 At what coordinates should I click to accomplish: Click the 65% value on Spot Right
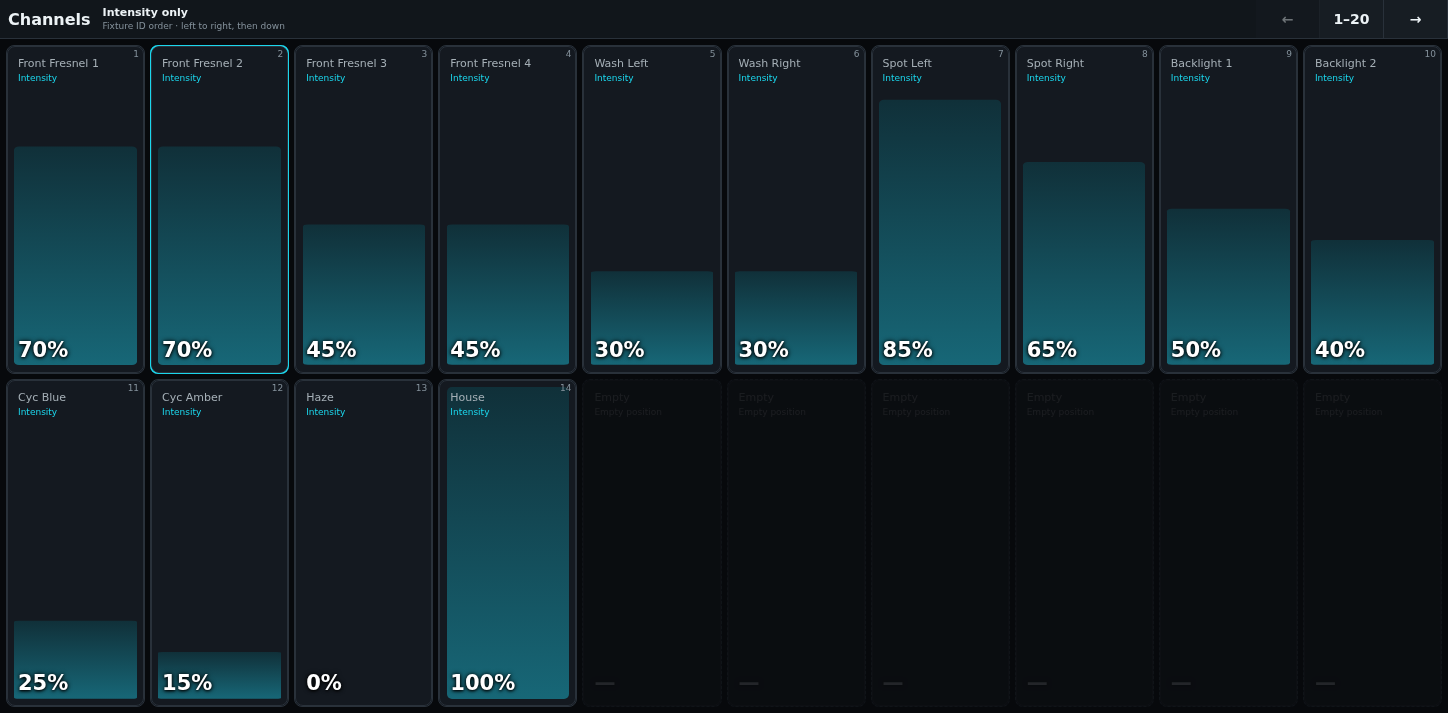pyautogui.click(x=1051, y=350)
